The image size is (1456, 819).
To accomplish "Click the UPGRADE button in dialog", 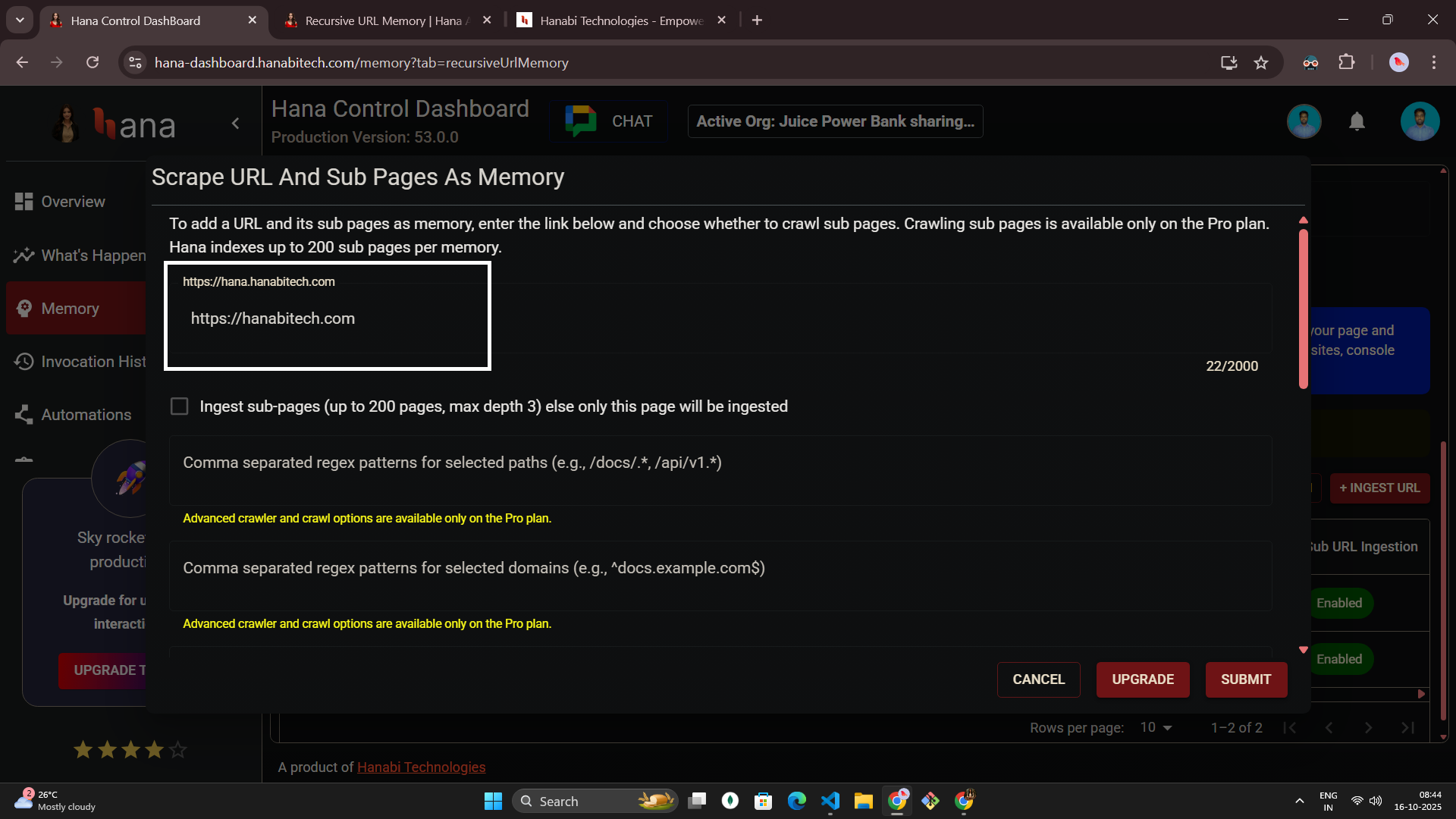I will (1142, 679).
